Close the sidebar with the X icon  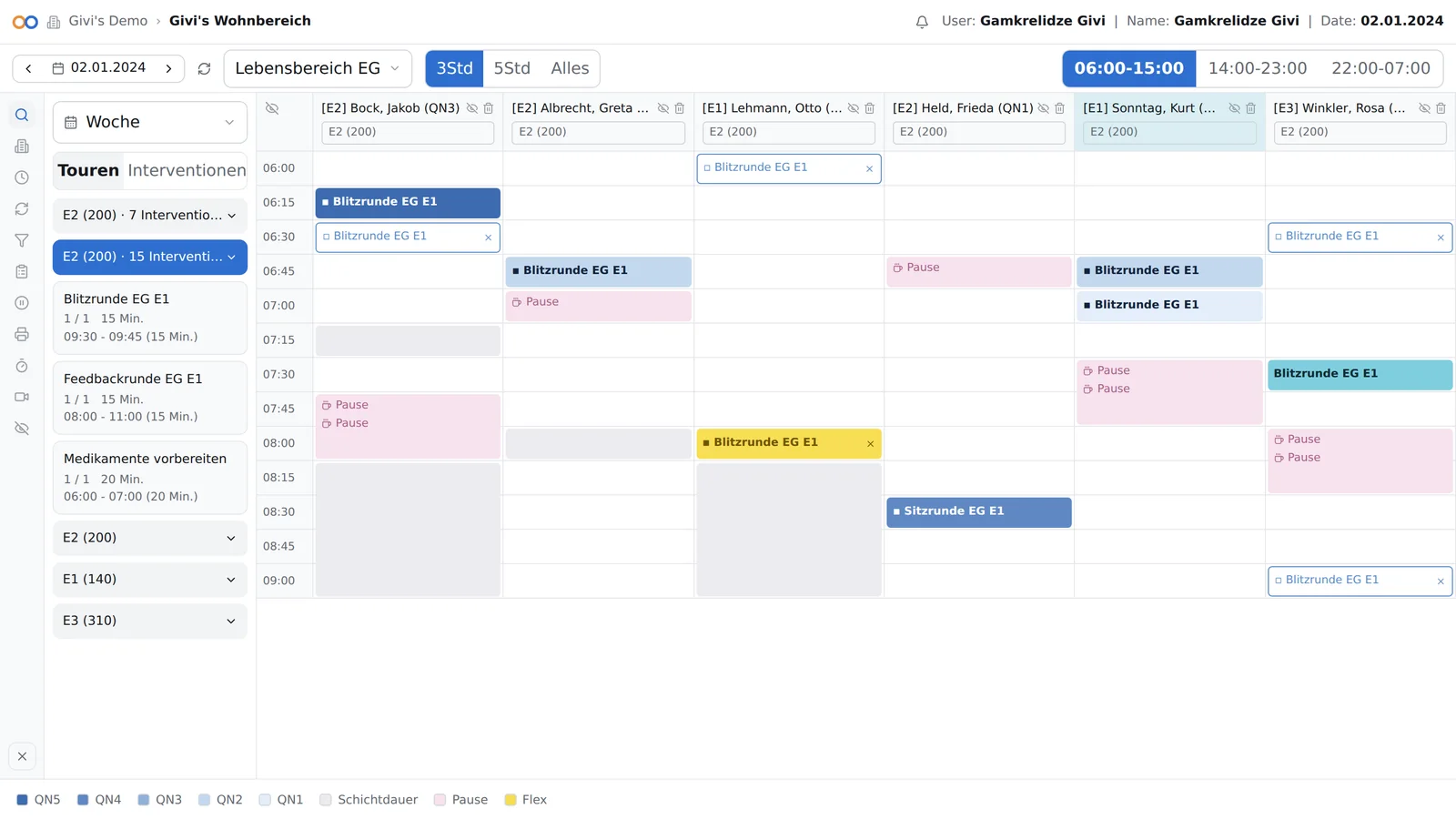point(22,756)
